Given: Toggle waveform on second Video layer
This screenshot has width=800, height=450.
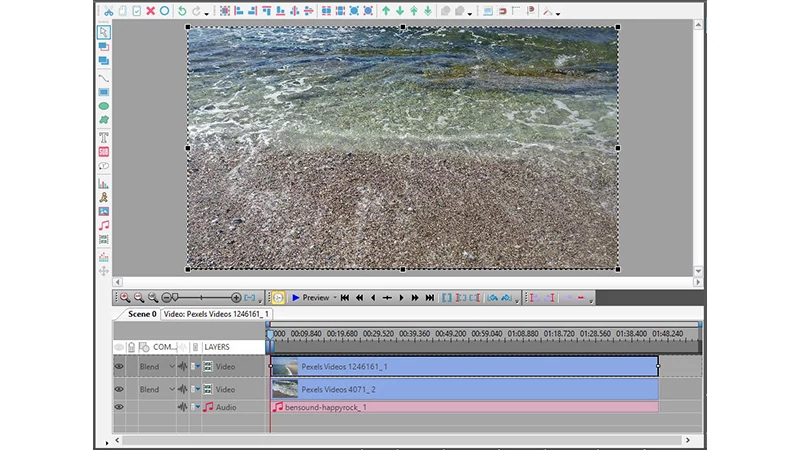Looking at the screenshot, I should pos(183,389).
